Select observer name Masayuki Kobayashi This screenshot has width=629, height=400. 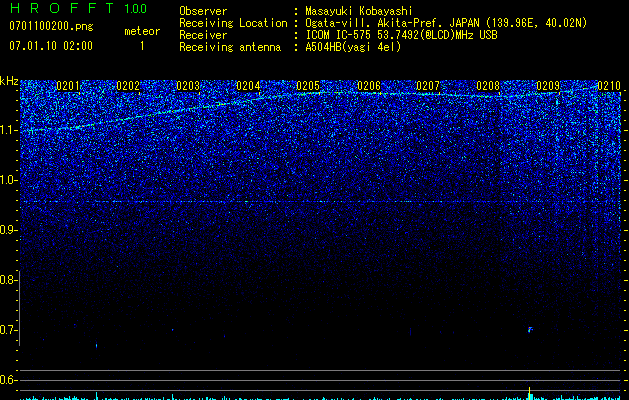tap(359, 11)
